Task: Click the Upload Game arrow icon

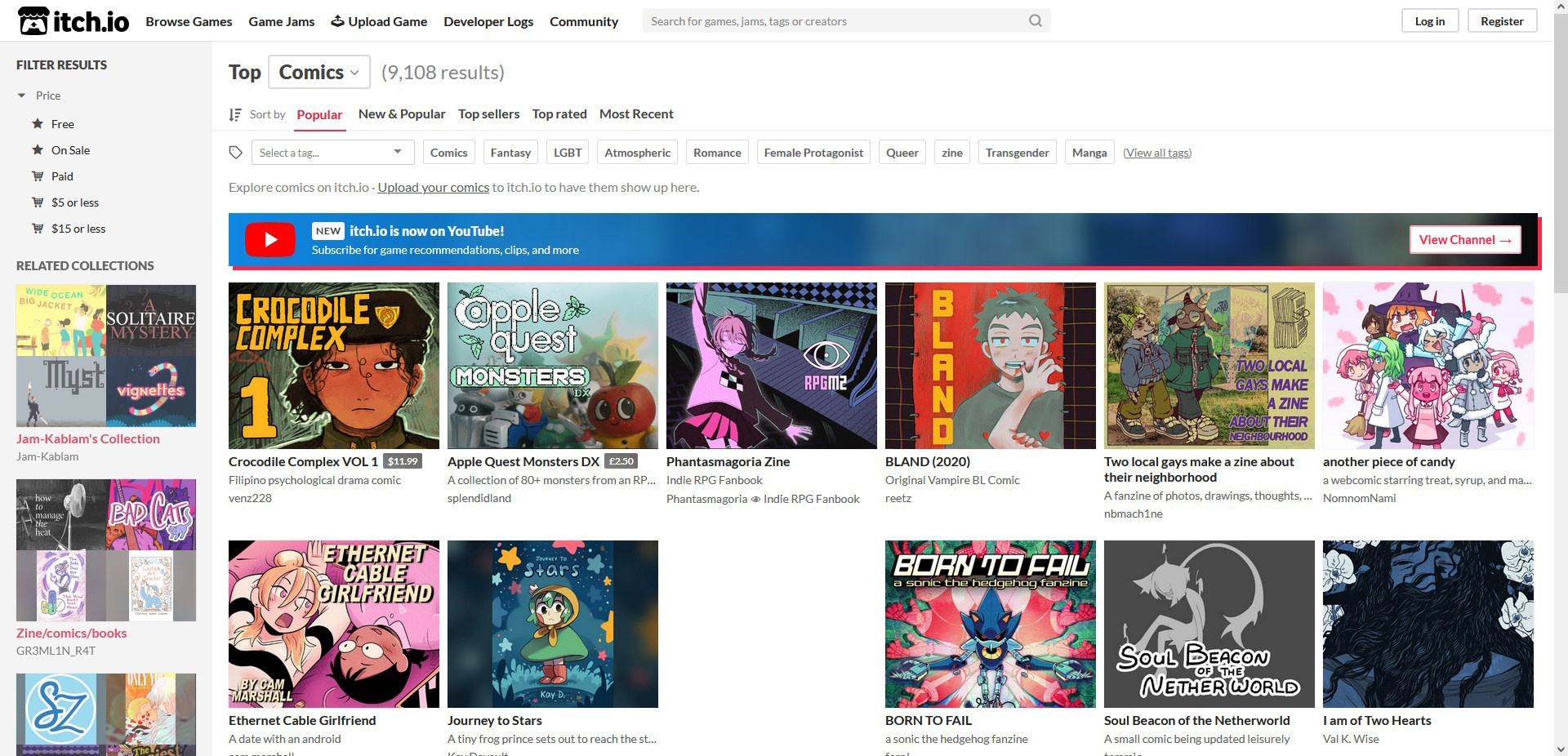Action: coord(337,21)
